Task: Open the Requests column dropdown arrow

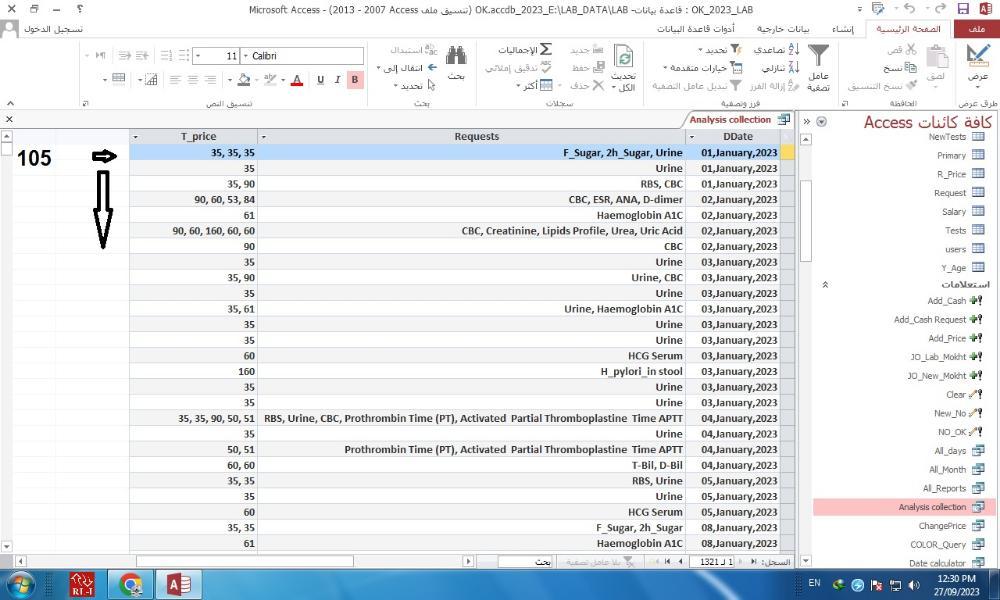Action: [x=263, y=137]
